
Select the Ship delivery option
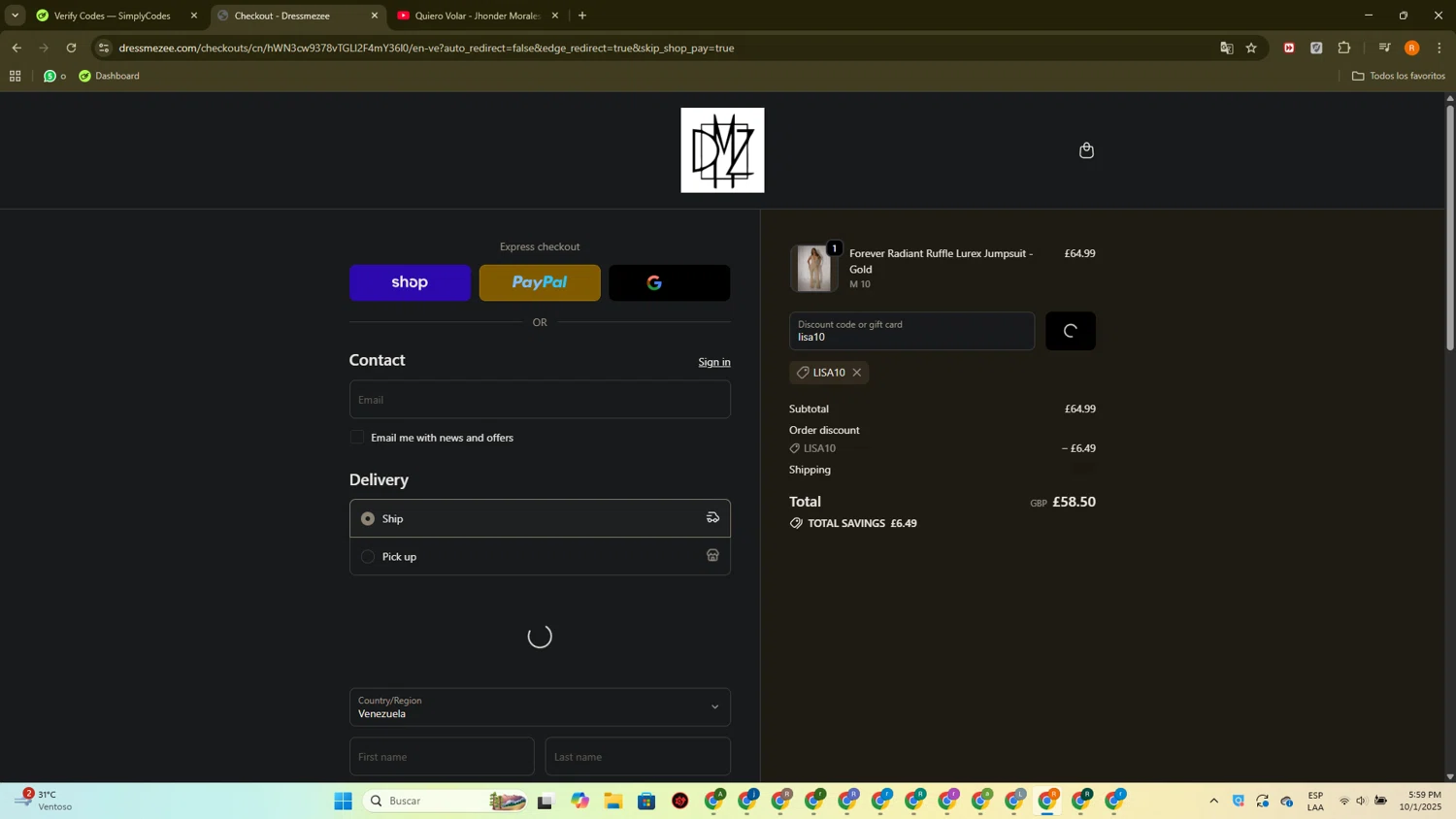(540, 518)
